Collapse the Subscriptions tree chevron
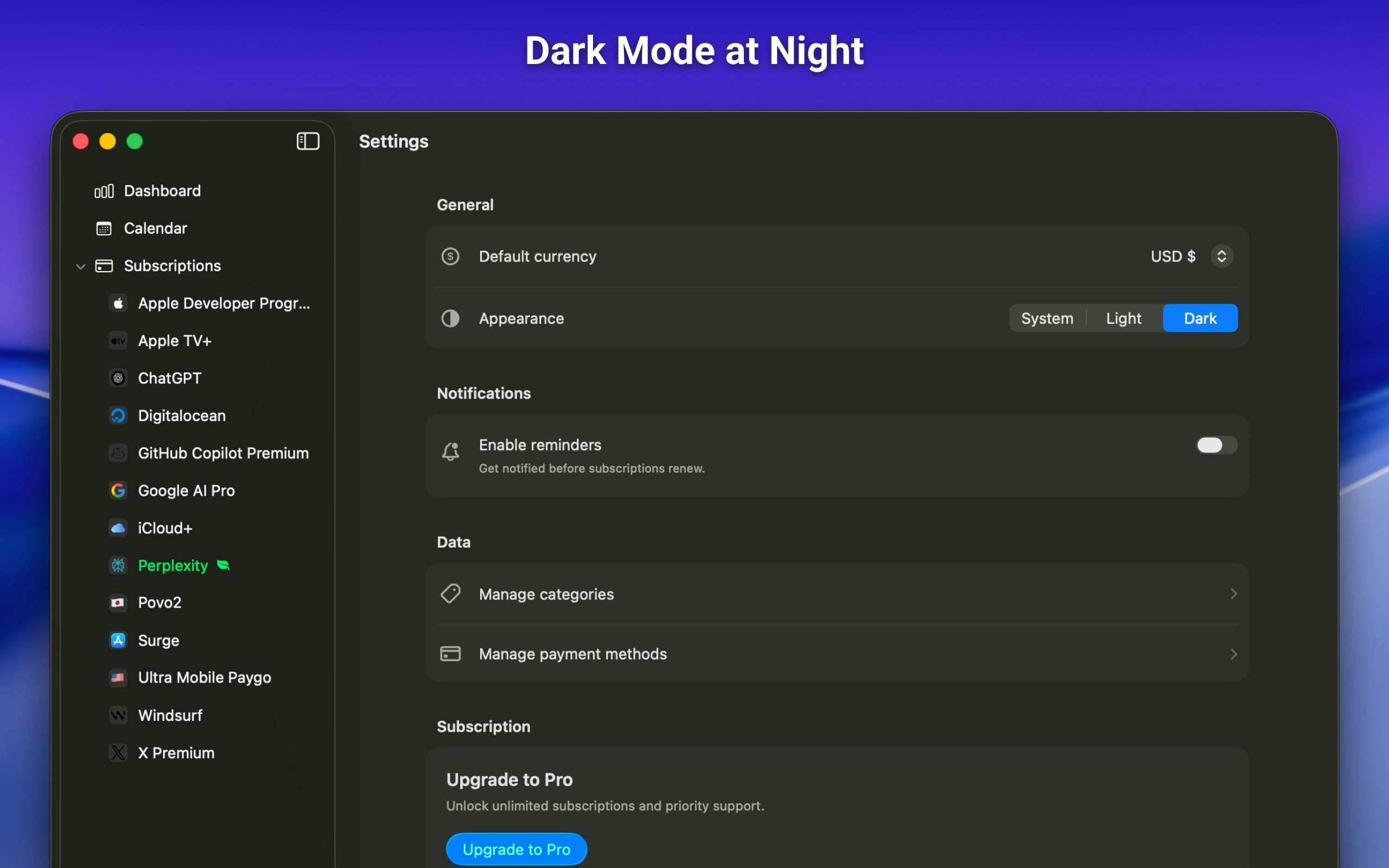Viewport: 1389px width, 868px height. pyautogui.click(x=81, y=266)
